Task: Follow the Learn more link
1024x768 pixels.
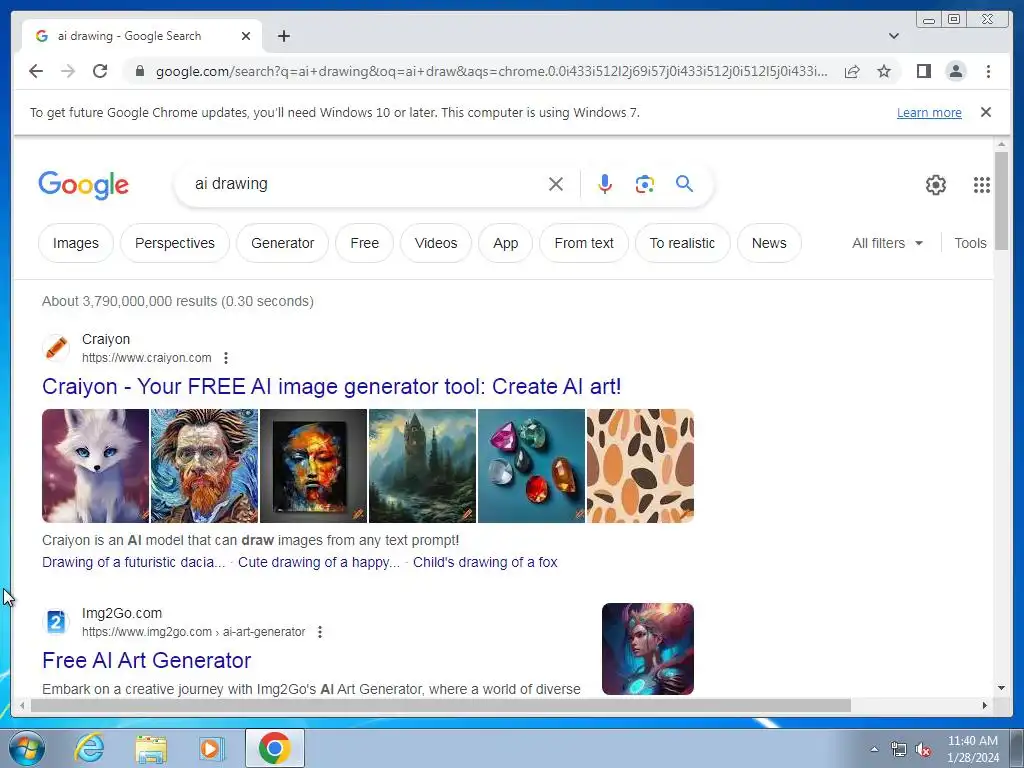Action: pyautogui.click(x=929, y=112)
